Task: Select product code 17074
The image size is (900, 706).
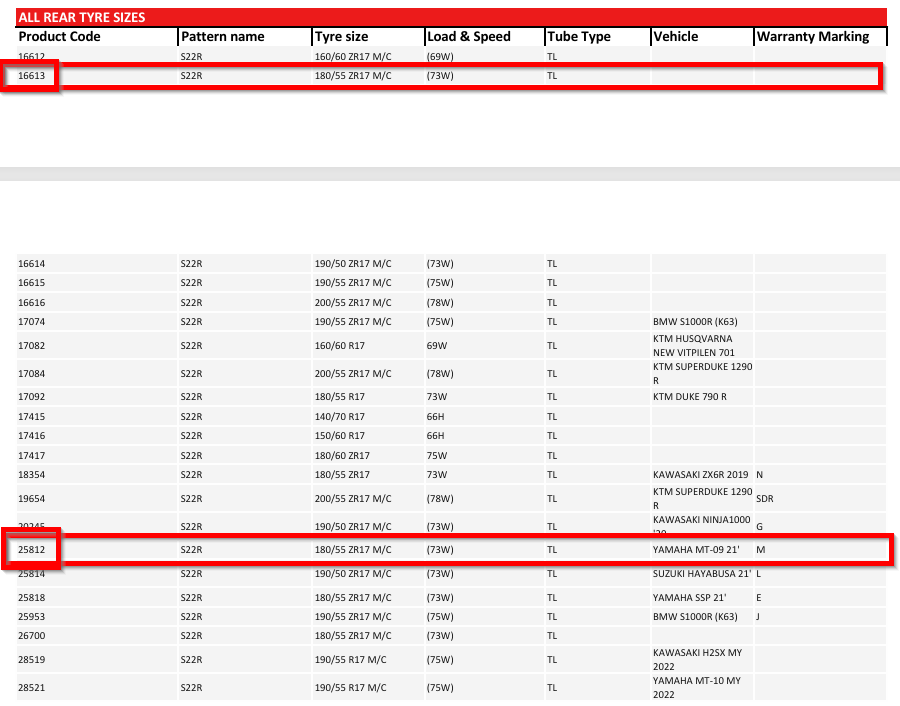Action: [x=32, y=322]
